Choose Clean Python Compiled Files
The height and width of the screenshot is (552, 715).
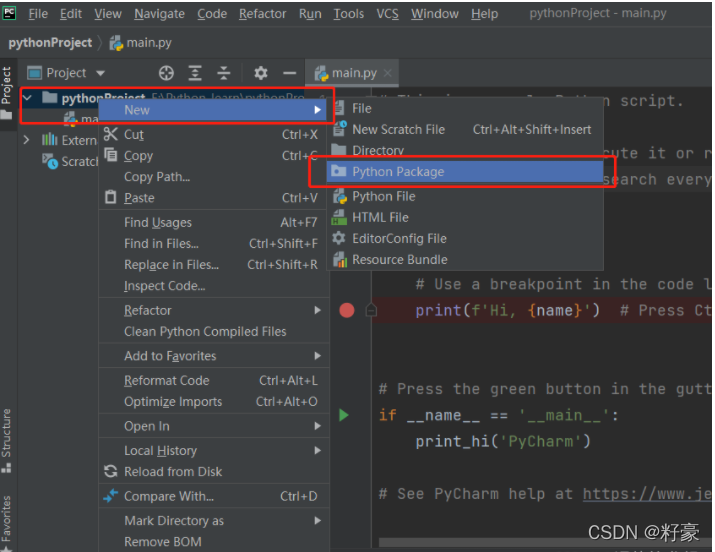214,331
